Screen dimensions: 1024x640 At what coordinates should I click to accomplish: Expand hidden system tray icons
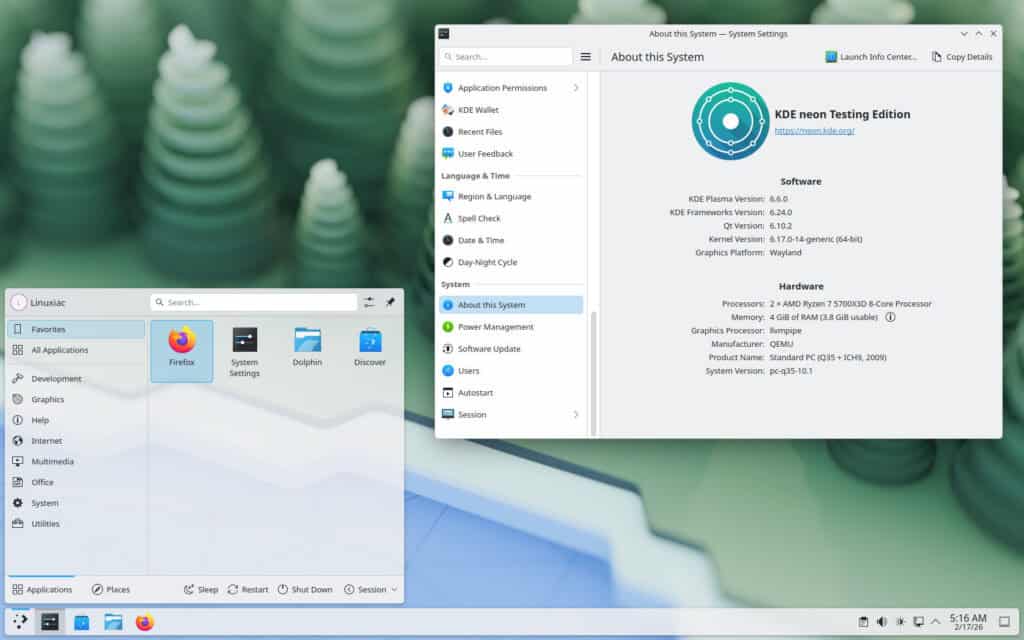tap(935, 621)
